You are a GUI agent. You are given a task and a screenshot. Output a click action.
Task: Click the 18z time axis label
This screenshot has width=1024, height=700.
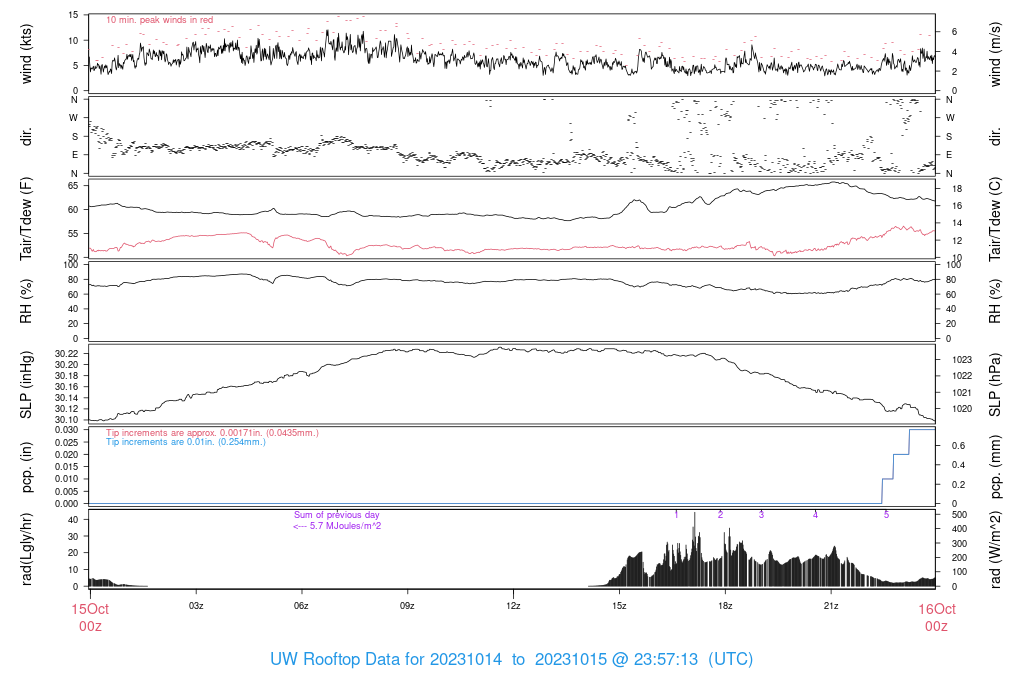(725, 606)
